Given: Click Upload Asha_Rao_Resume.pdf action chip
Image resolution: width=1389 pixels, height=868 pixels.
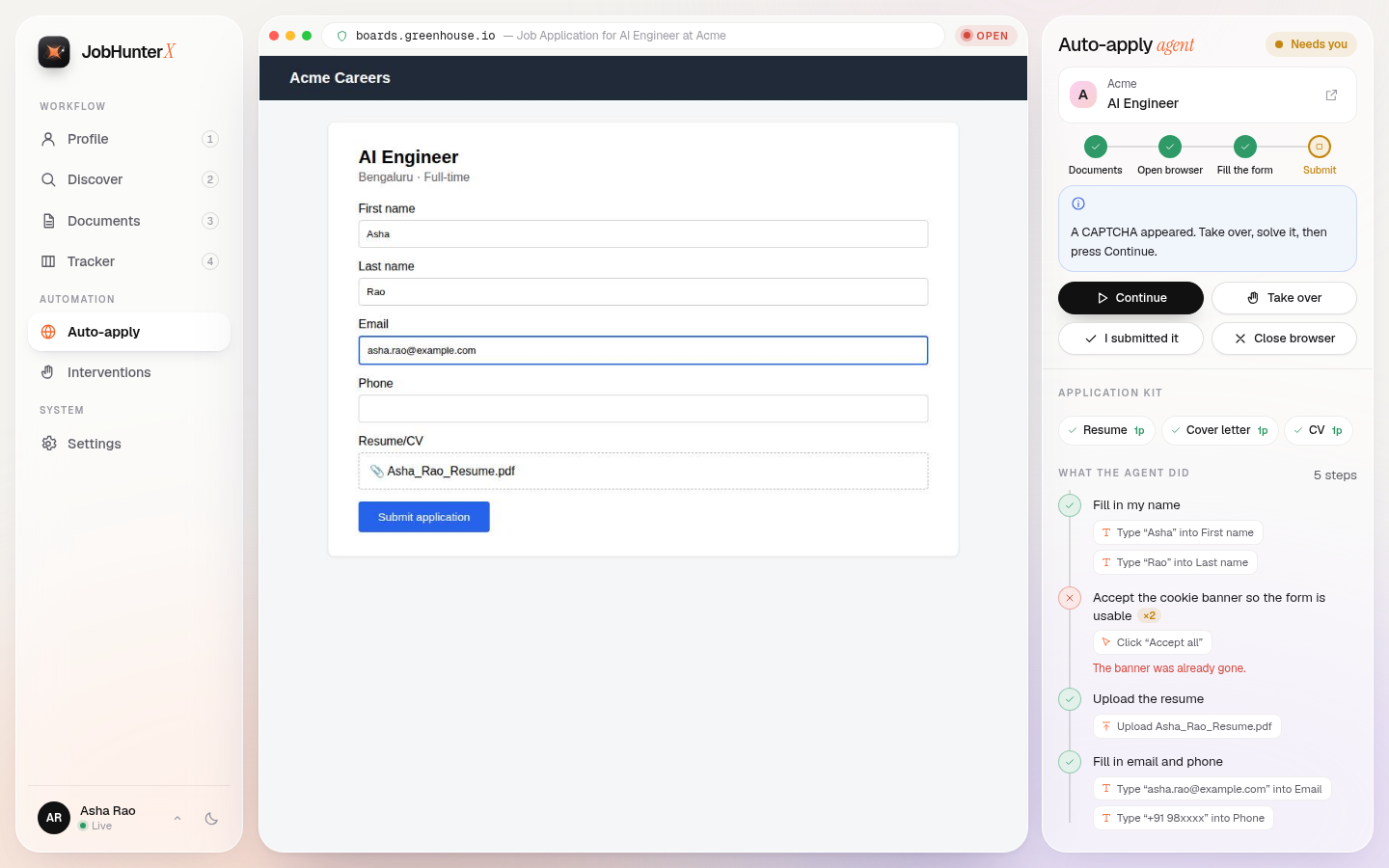Looking at the screenshot, I should pos(1187,726).
